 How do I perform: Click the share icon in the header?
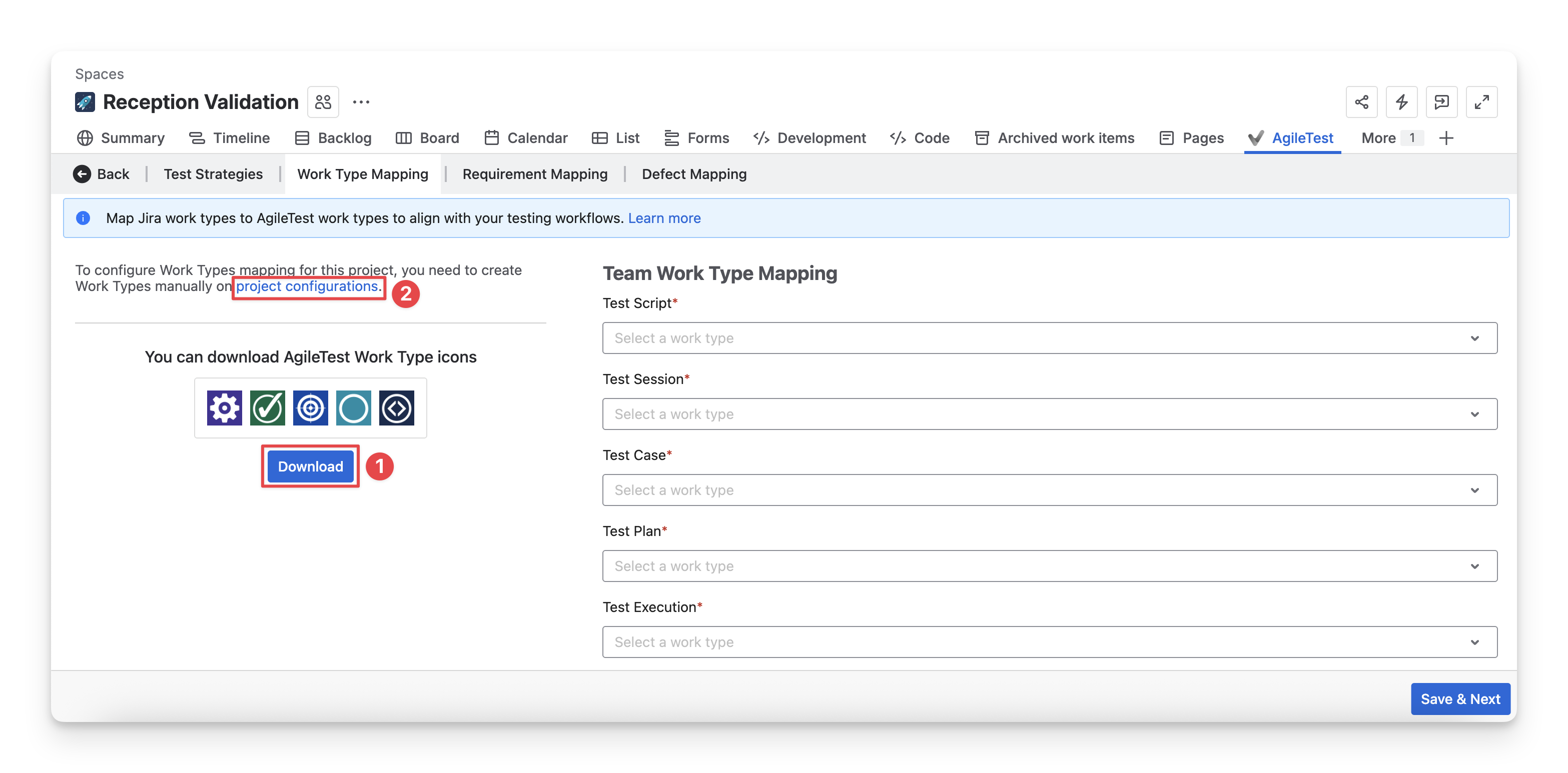1361,102
